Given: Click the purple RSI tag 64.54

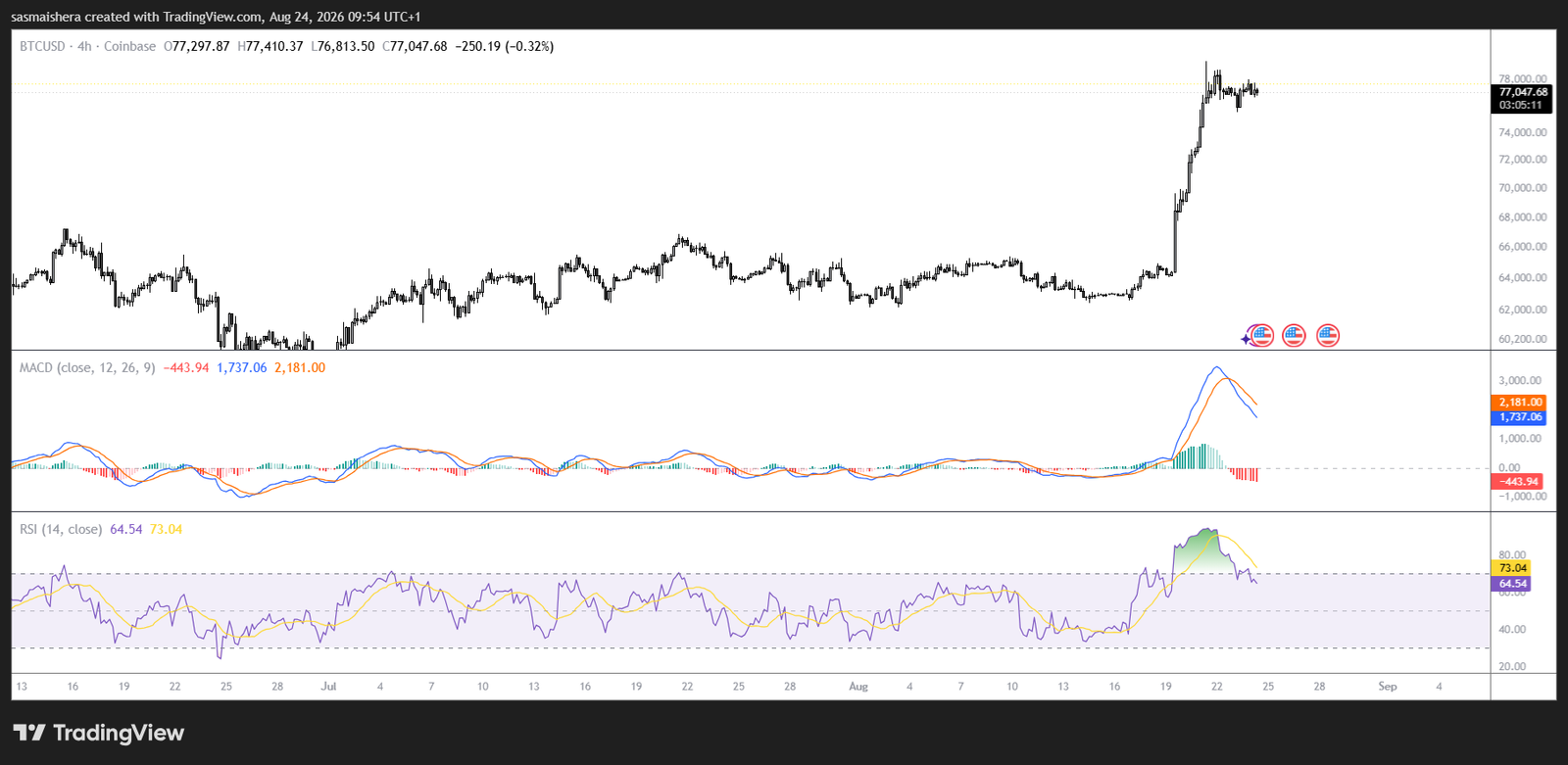Looking at the screenshot, I should click(1511, 584).
